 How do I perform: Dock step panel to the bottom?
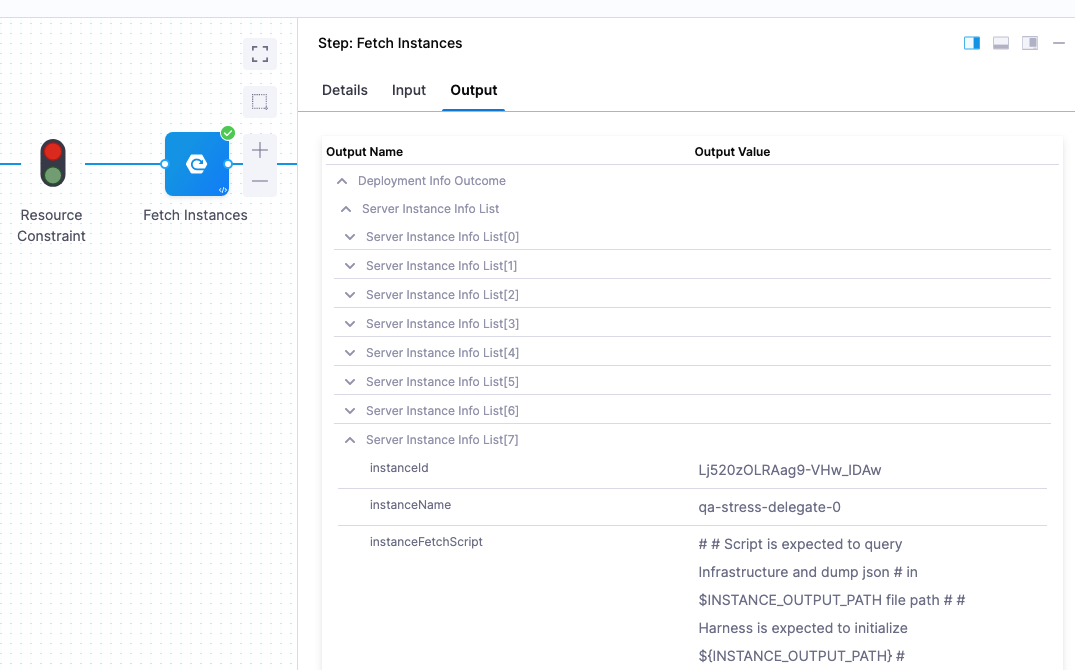[1000, 43]
